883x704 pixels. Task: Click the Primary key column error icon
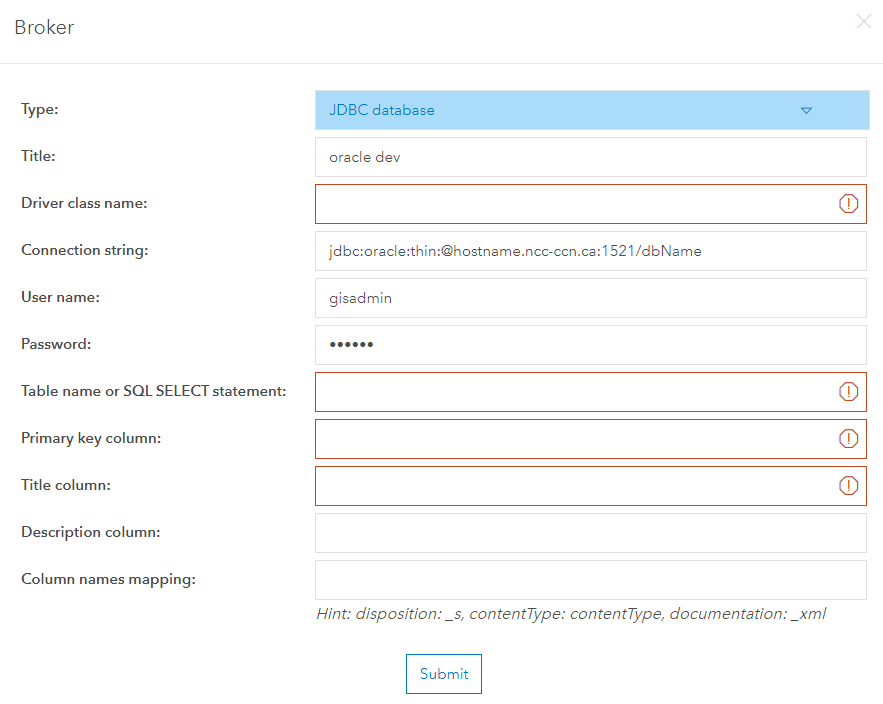848,439
